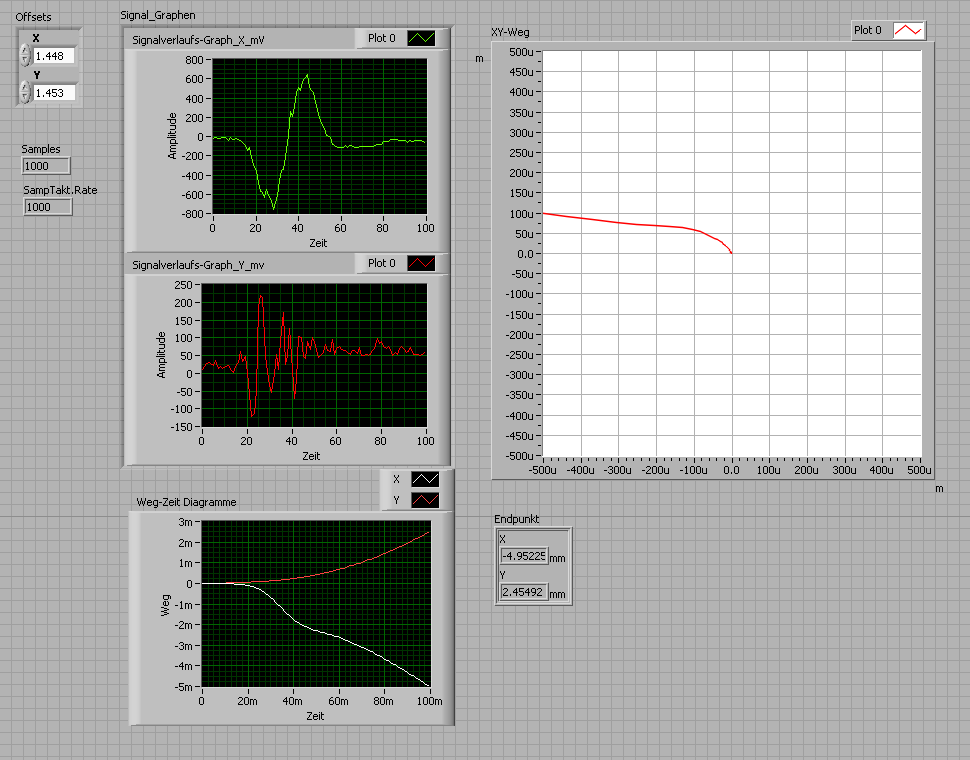
Task: Select the Offsets X field showing 1.448
Action: point(54,56)
